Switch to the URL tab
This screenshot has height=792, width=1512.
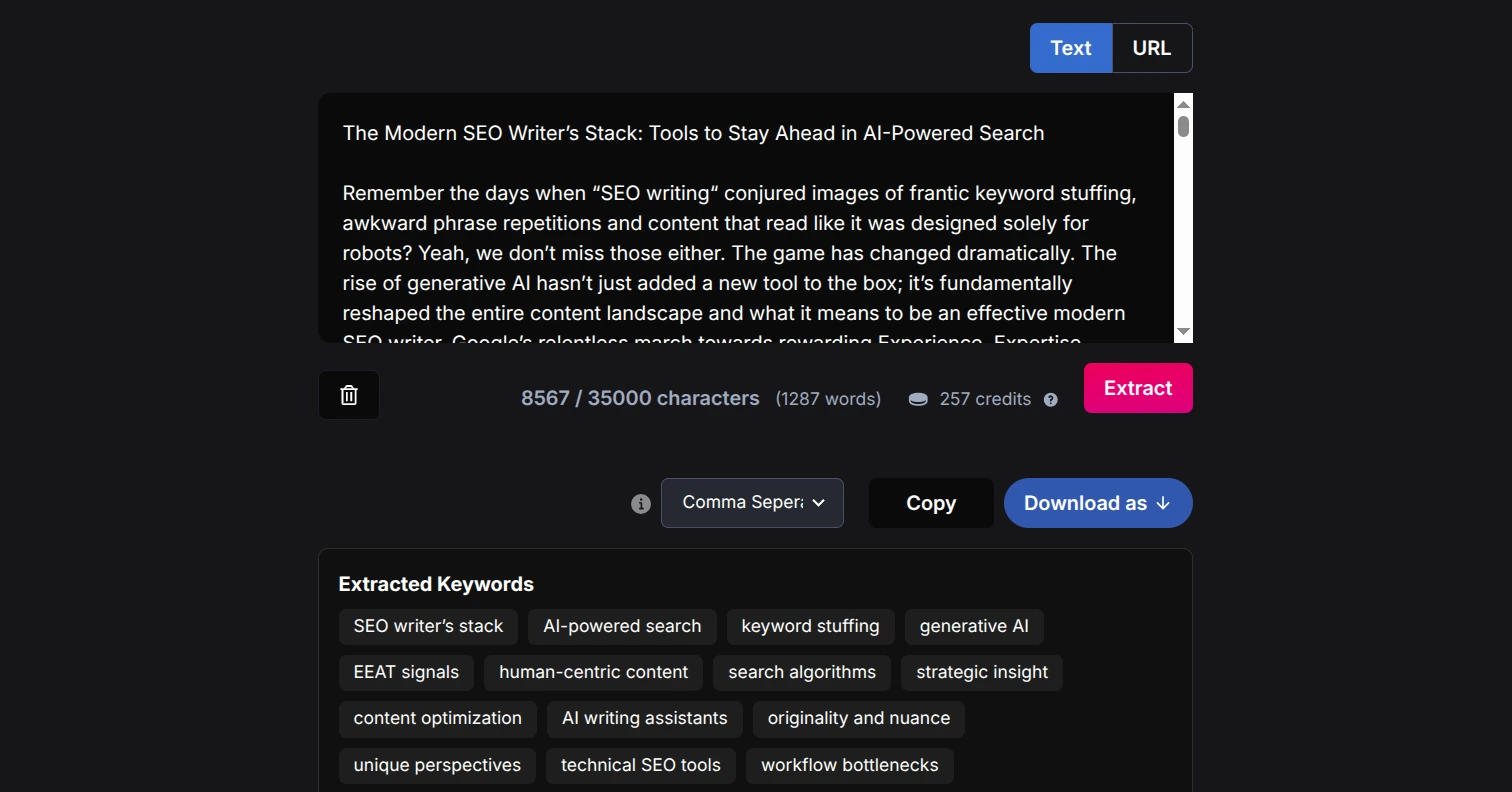1151,47
